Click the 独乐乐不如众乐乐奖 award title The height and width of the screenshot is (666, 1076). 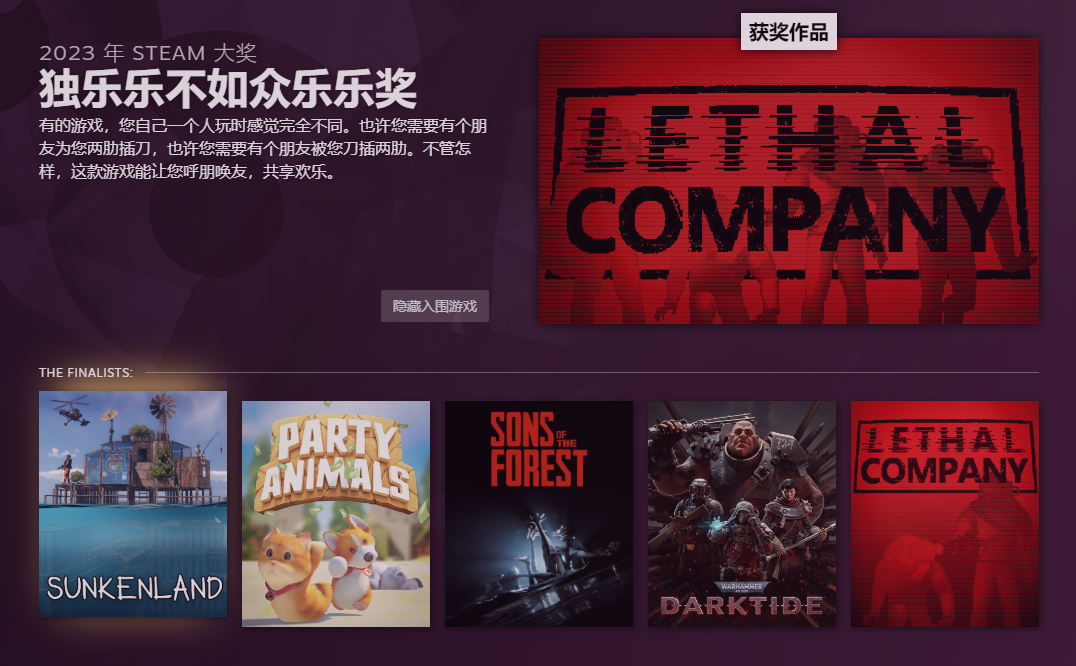pos(228,88)
